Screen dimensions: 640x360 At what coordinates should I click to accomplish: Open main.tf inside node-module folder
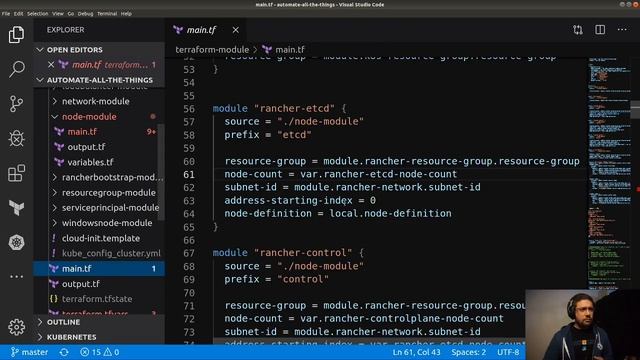click(82, 132)
